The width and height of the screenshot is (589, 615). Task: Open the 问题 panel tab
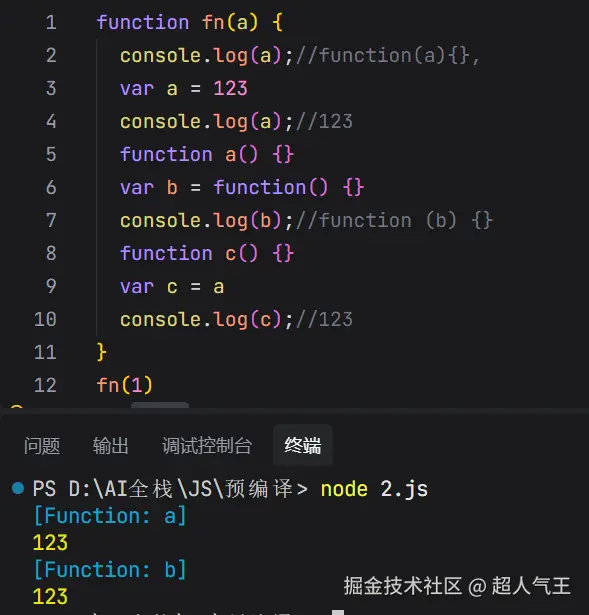[42, 446]
